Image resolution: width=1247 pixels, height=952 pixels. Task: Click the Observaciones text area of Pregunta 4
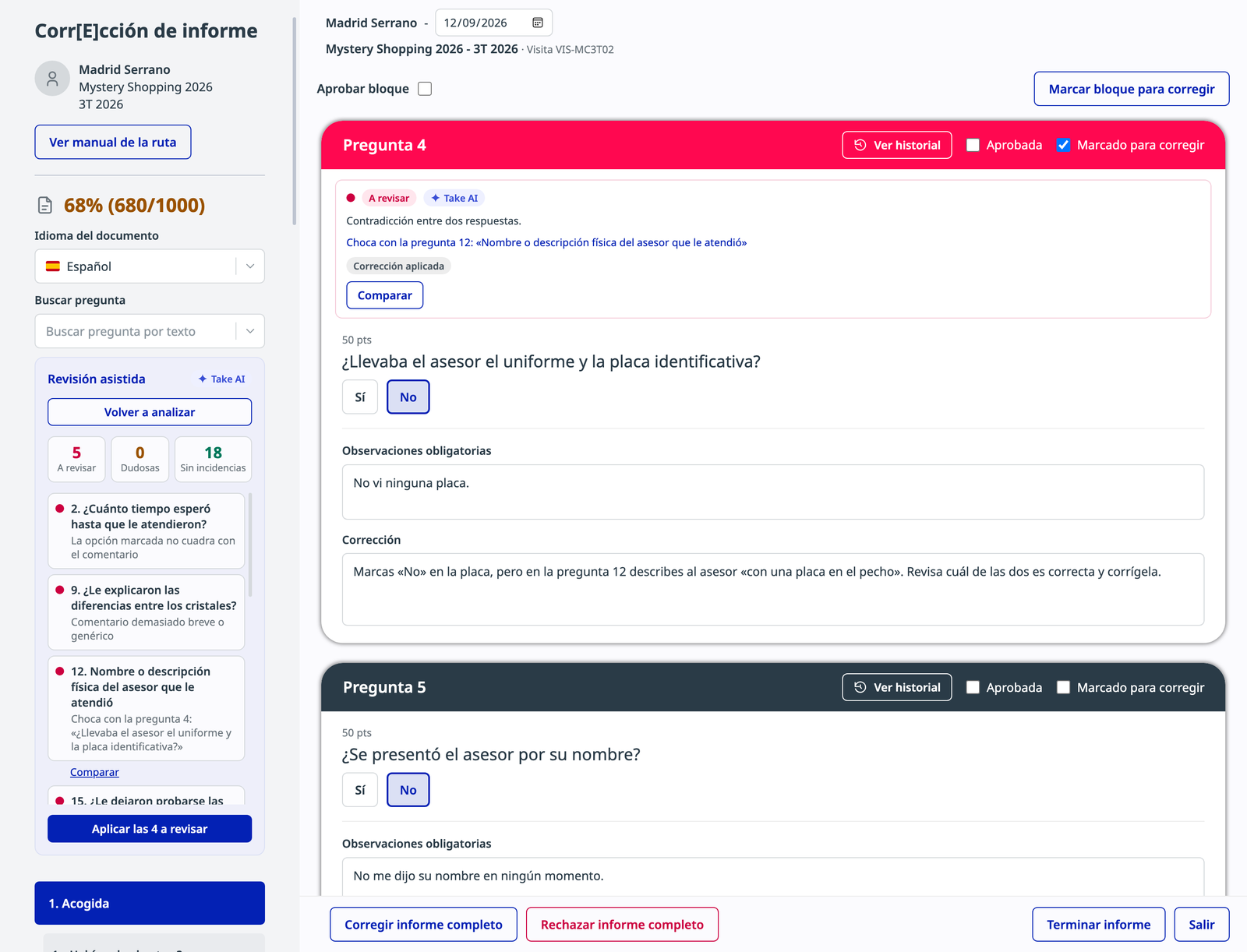(773, 492)
